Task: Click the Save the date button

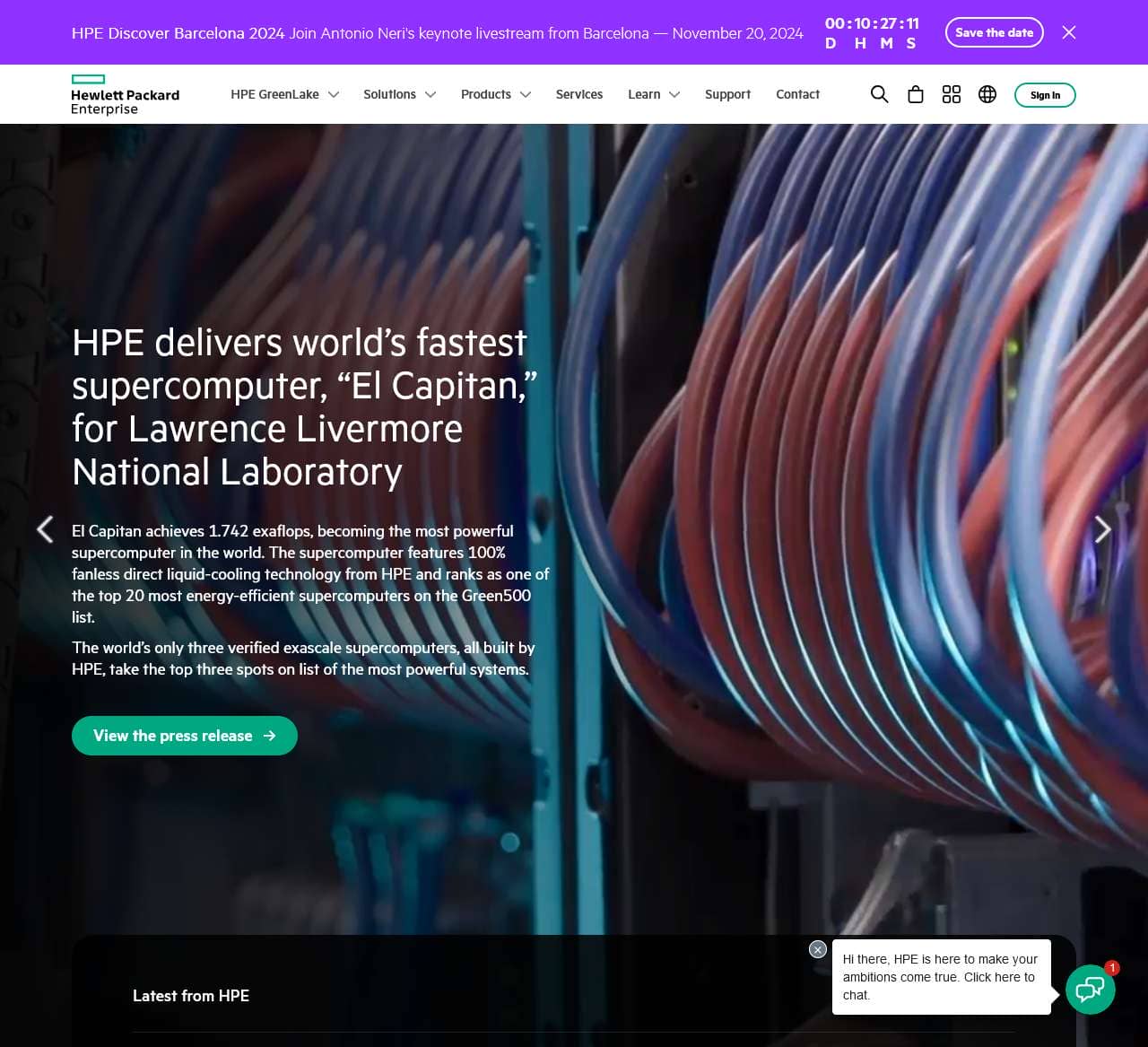Action: tap(994, 32)
